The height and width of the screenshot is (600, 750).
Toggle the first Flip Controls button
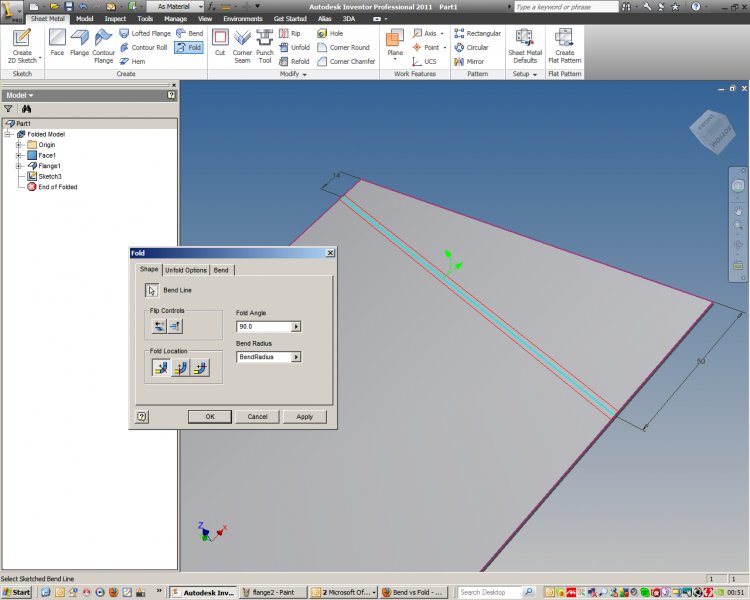pos(159,326)
